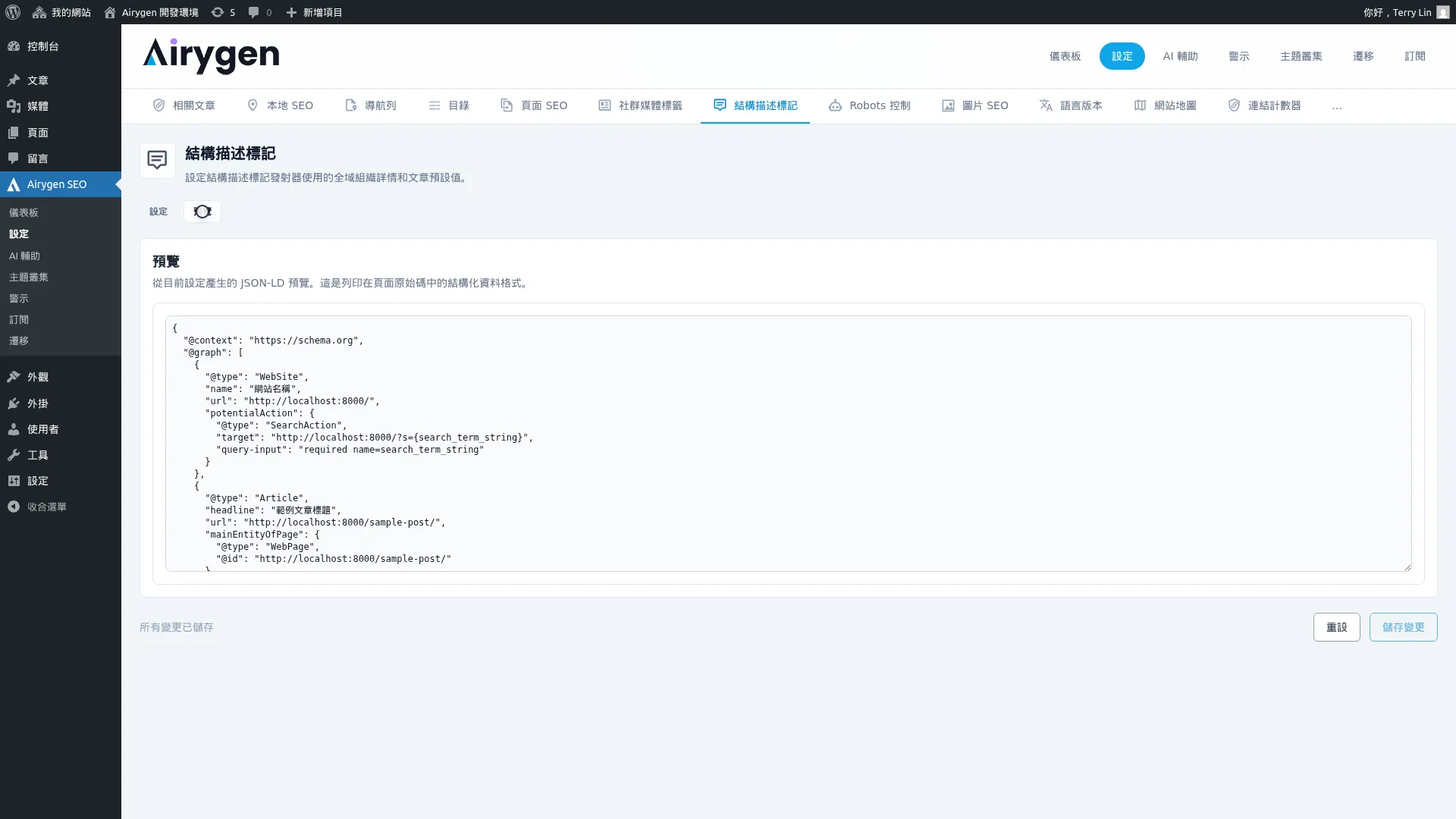Open 訂閱 in the sidebar submenu
Viewport: 1456px width, 819px height.
point(19,320)
